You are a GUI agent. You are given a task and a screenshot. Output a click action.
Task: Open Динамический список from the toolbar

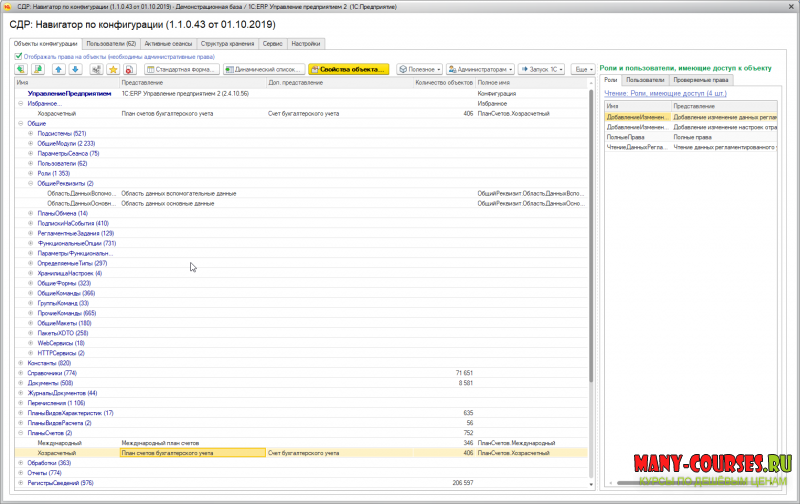[x=263, y=70]
